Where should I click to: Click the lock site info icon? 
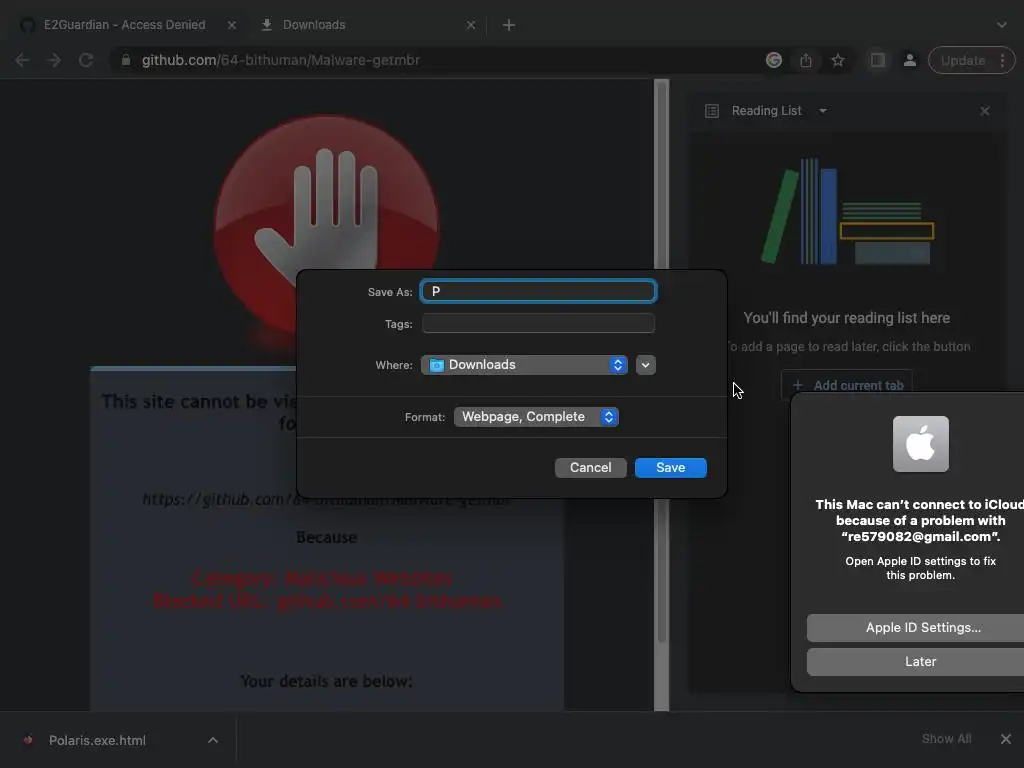(x=126, y=60)
